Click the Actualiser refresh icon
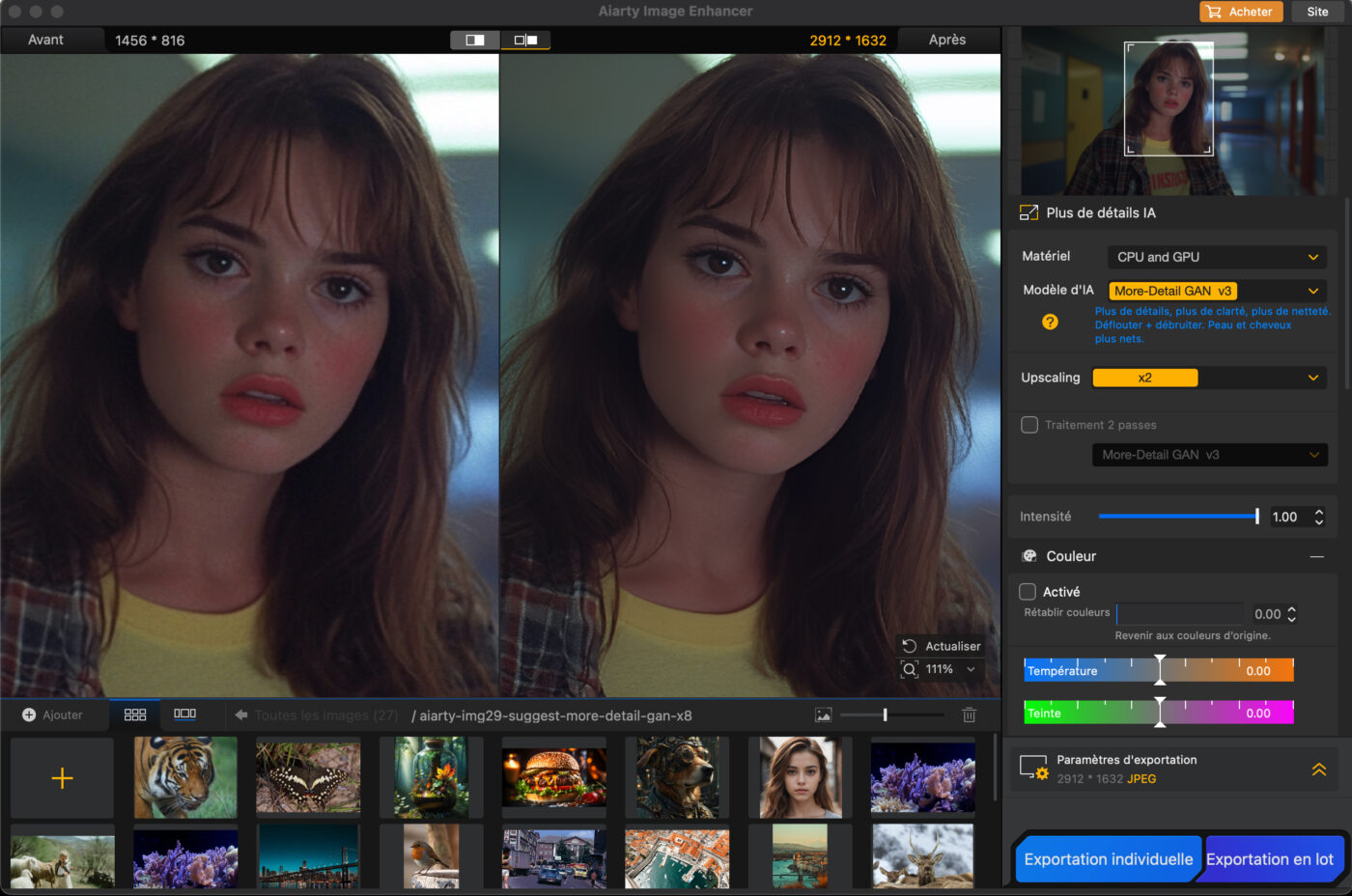Screen dimensions: 1352x896 coord(909,646)
